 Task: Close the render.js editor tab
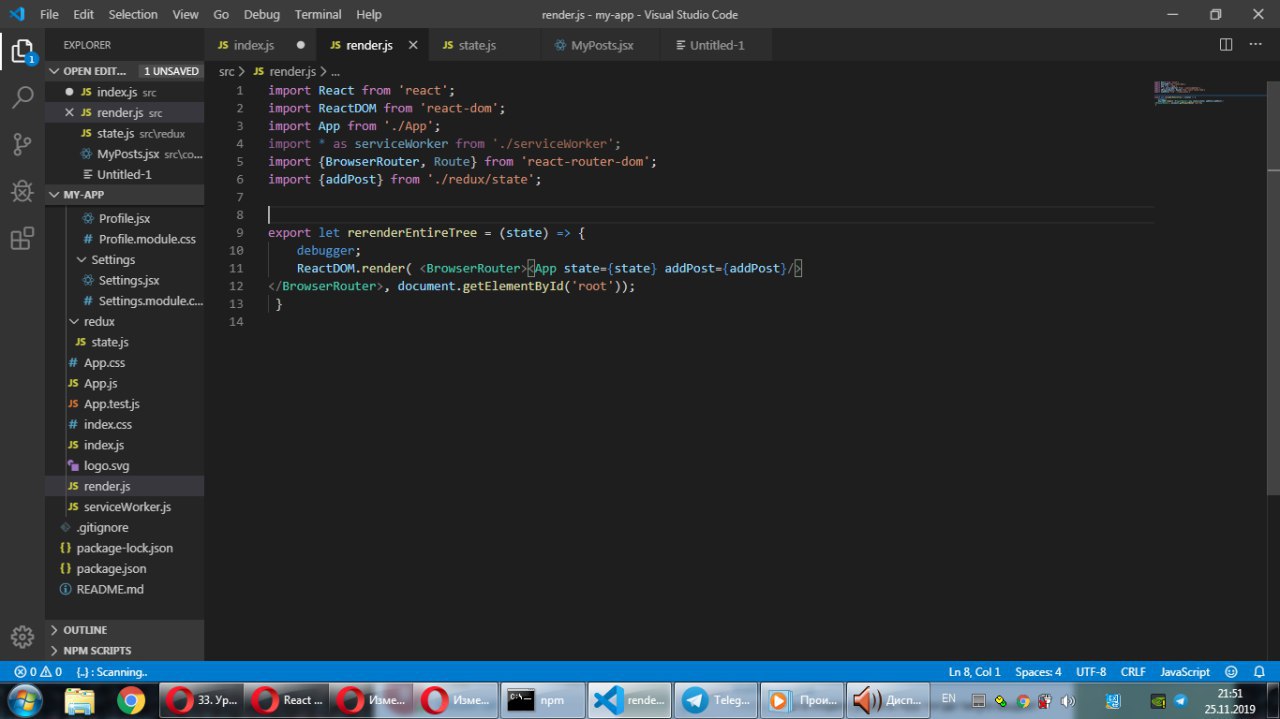(413, 45)
